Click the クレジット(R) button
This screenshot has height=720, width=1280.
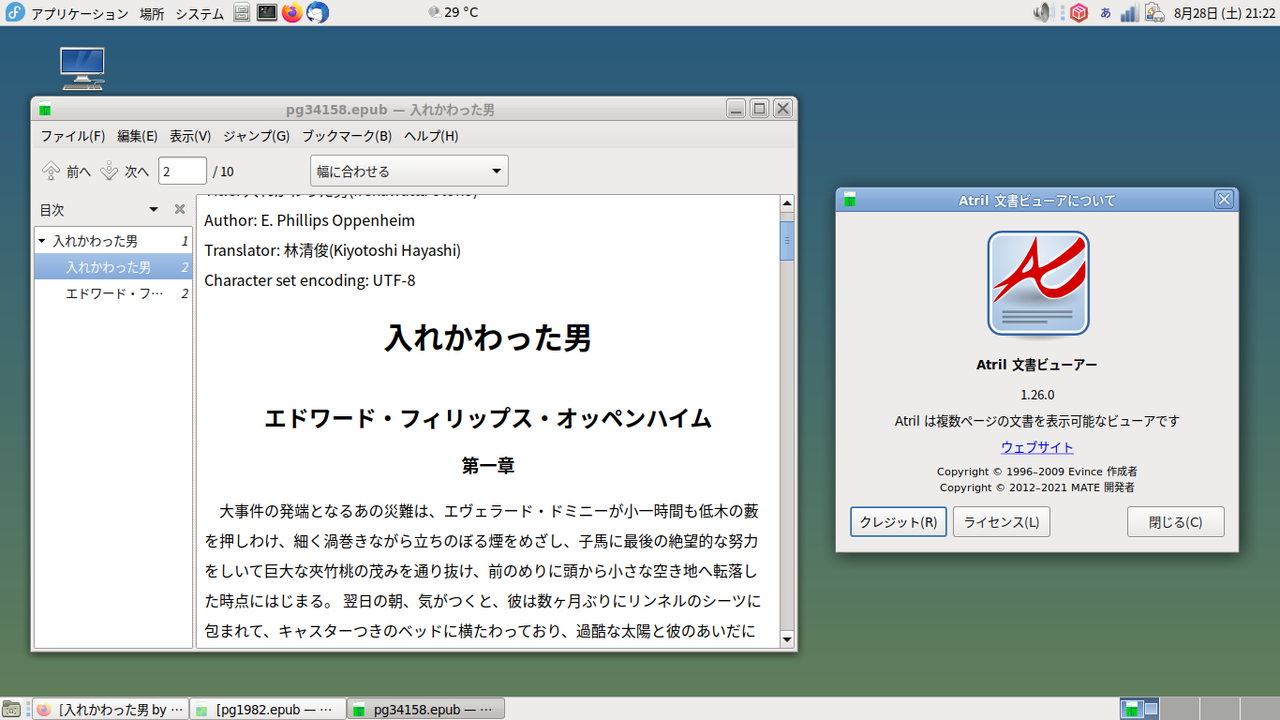point(898,522)
